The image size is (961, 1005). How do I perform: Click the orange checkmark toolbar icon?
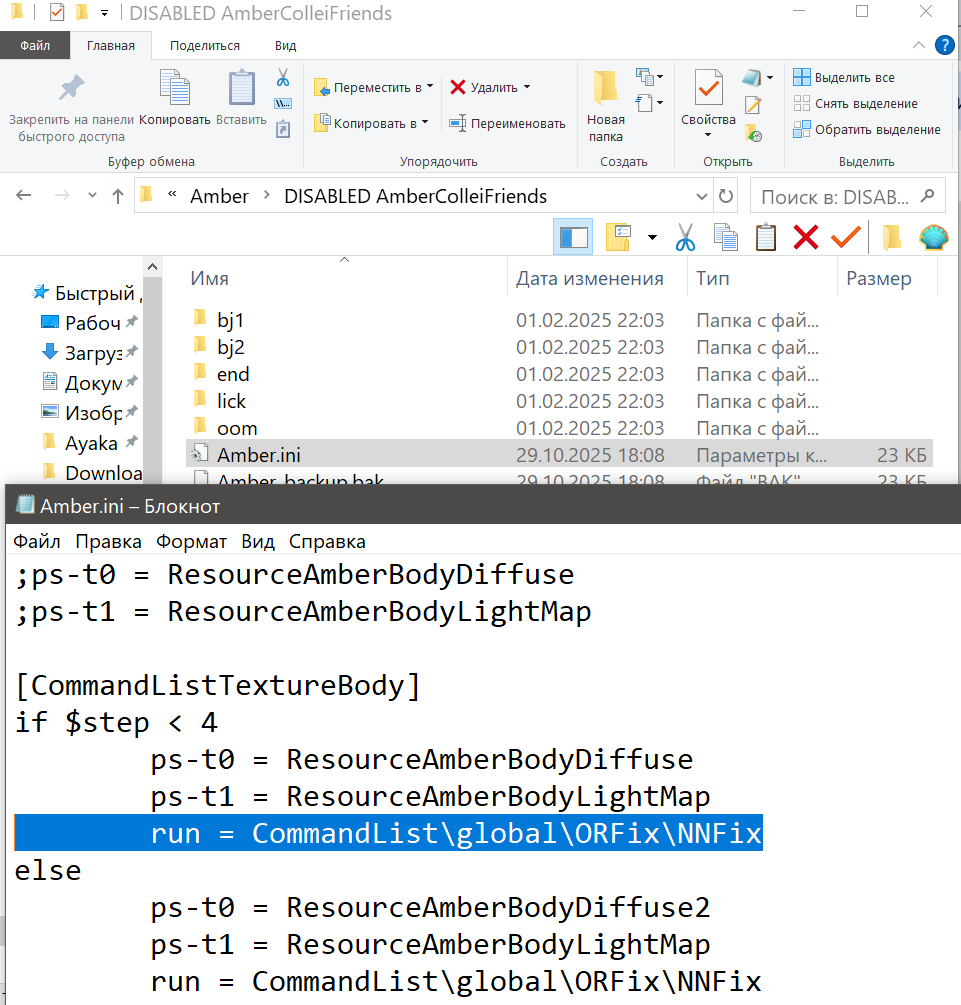coord(846,237)
